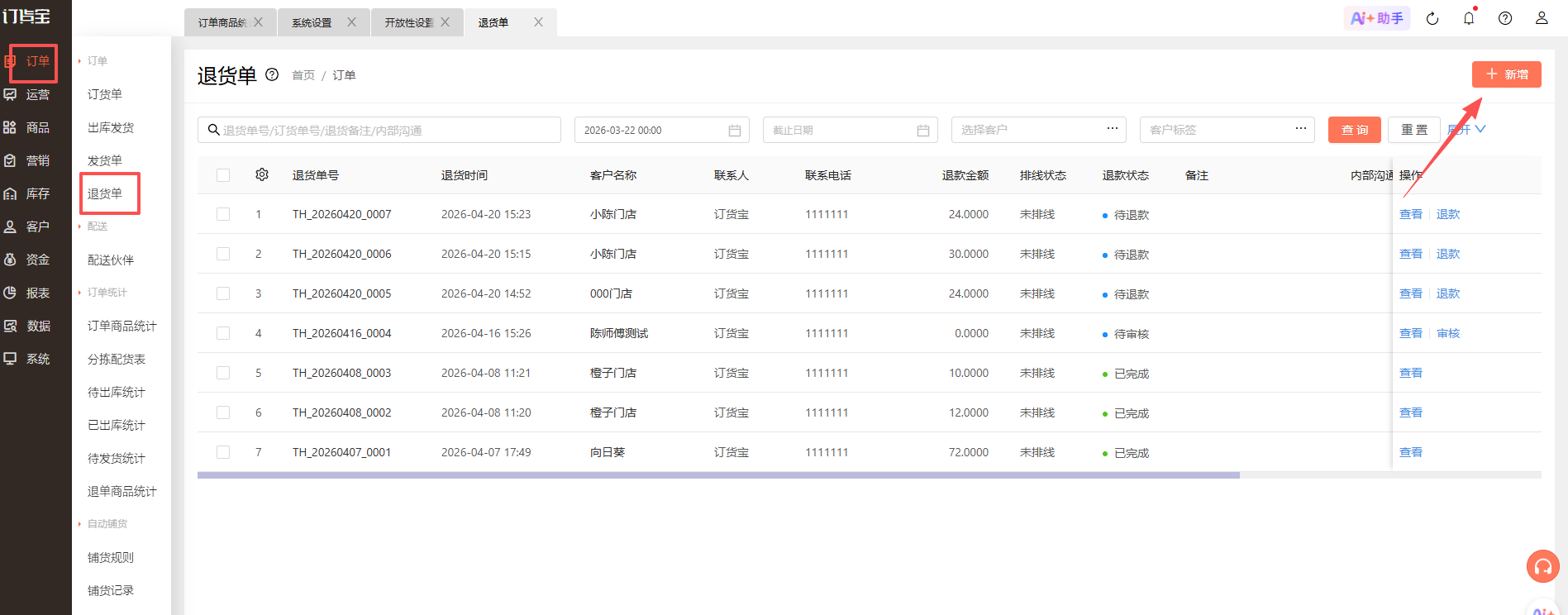This screenshot has height=615, width=1568.
Task: Check the row TH_20260416_0004 checkbox
Action: pos(223,333)
